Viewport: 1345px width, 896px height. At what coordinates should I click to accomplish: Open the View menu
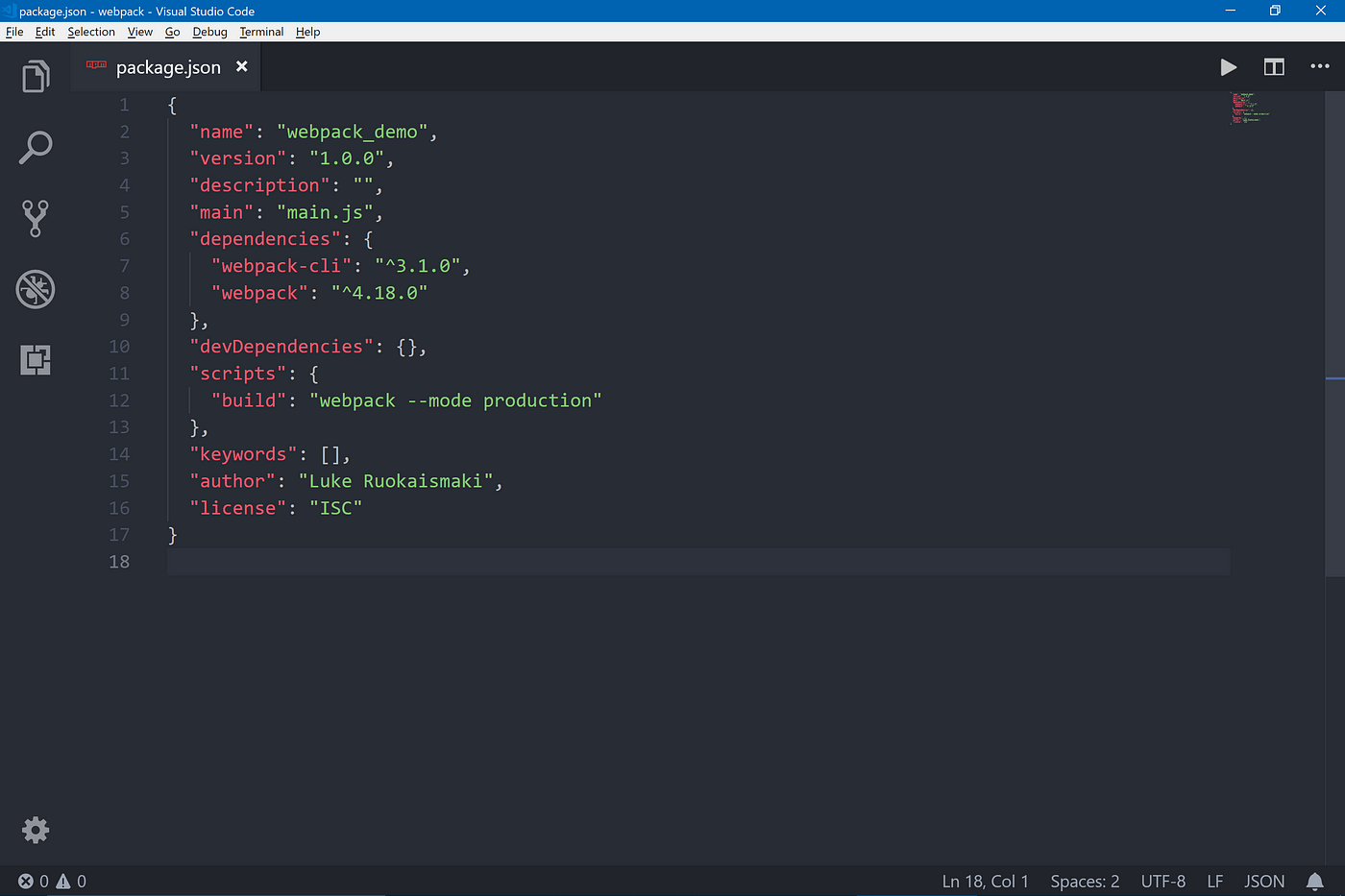[x=140, y=32]
